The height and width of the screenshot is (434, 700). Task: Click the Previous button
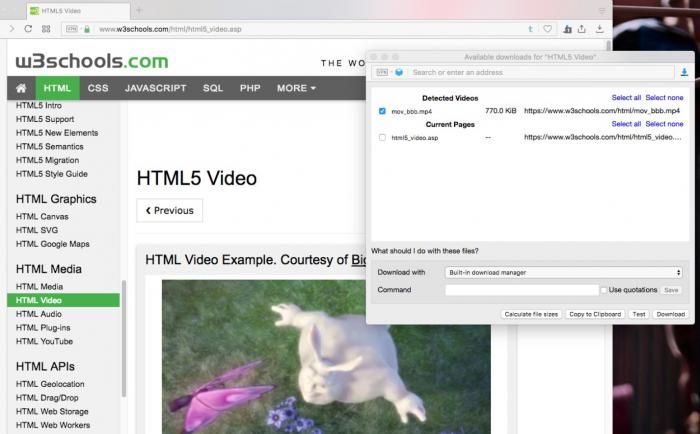[170, 210]
